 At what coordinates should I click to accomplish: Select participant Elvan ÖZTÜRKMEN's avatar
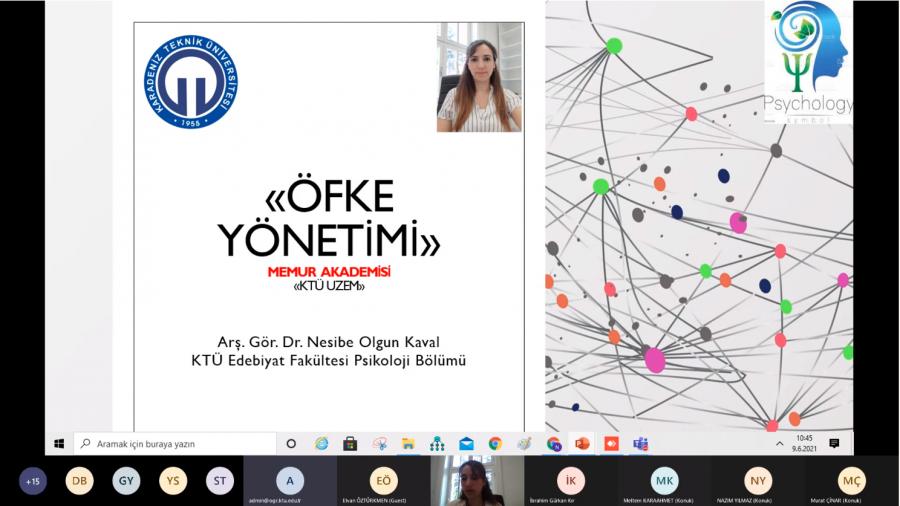383,480
